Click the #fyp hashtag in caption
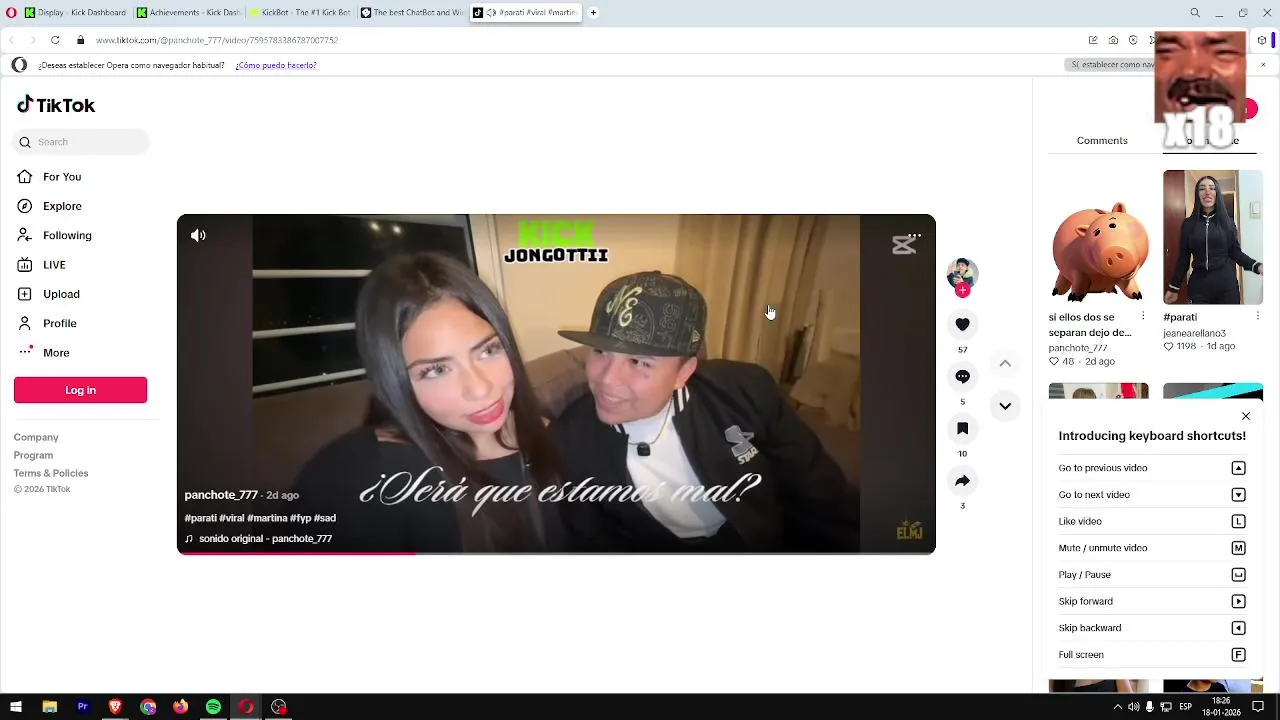This screenshot has width=1280, height=720. coord(300,518)
